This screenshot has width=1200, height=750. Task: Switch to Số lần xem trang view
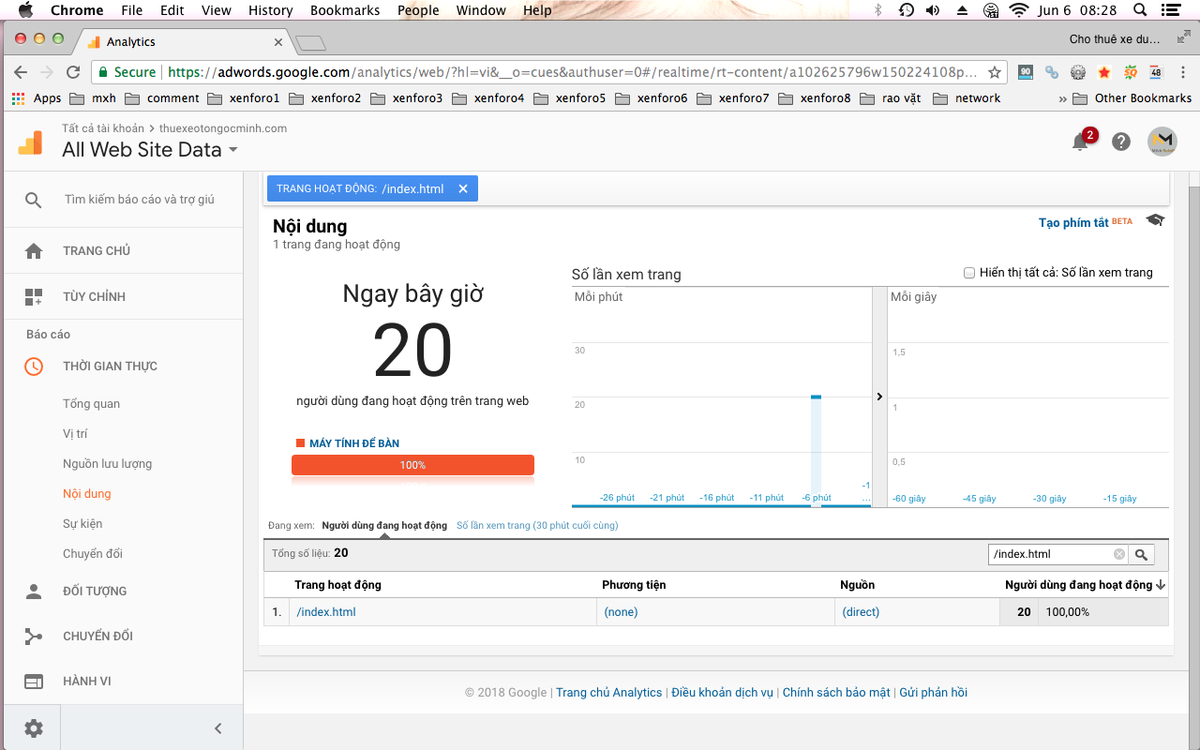537,525
